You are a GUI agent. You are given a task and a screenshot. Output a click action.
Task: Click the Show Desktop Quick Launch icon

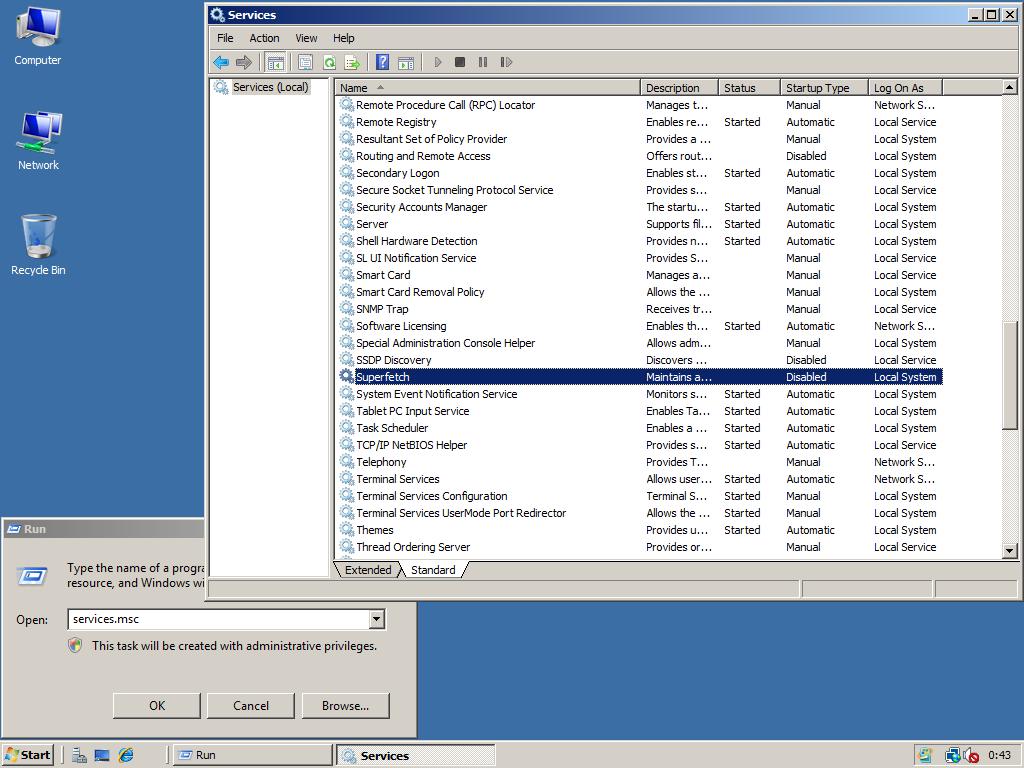point(102,755)
